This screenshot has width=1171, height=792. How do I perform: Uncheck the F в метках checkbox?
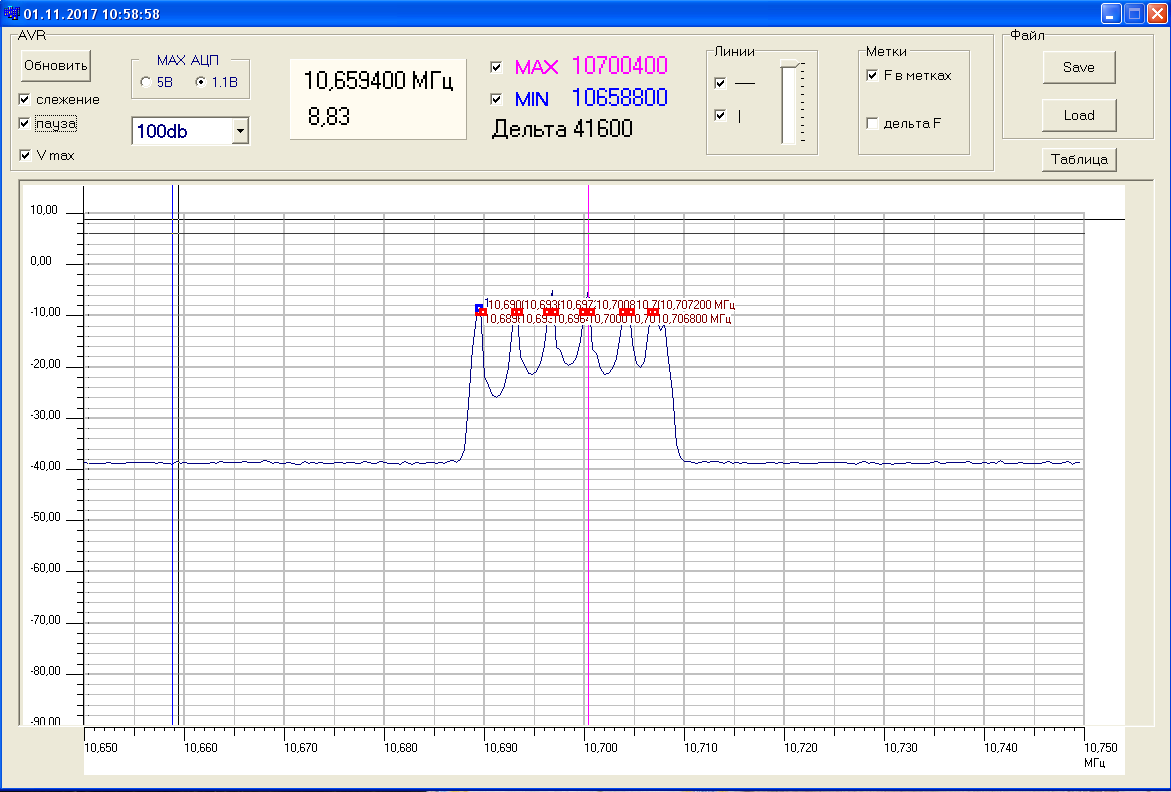point(872,75)
